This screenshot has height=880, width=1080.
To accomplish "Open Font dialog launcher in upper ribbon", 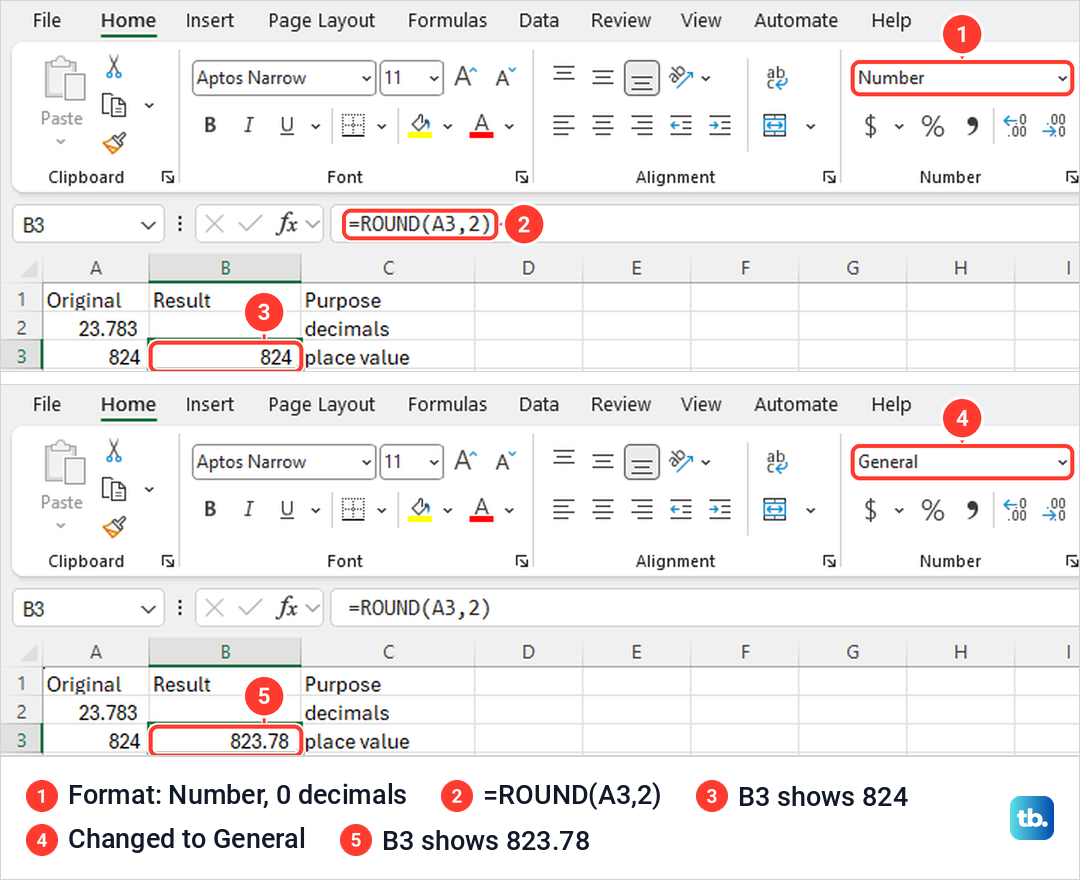I will [x=522, y=178].
